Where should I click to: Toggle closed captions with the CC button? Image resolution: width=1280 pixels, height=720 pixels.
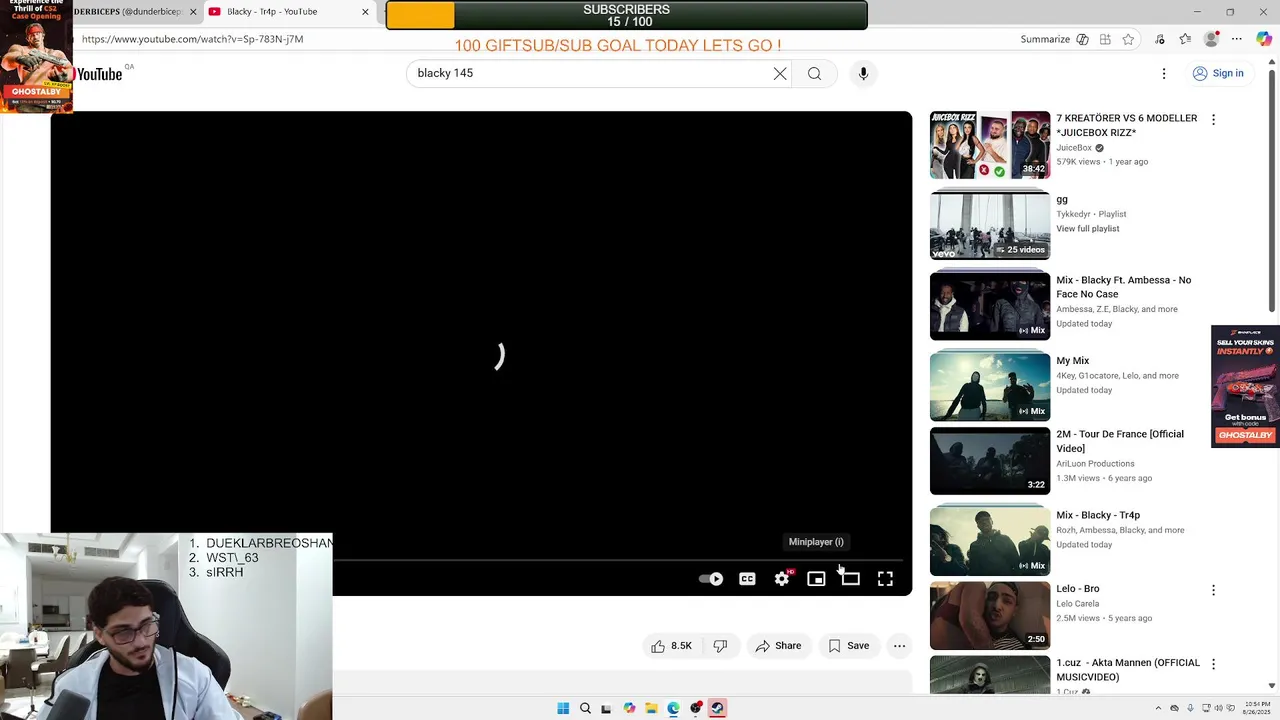pyautogui.click(x=747, y=579)
